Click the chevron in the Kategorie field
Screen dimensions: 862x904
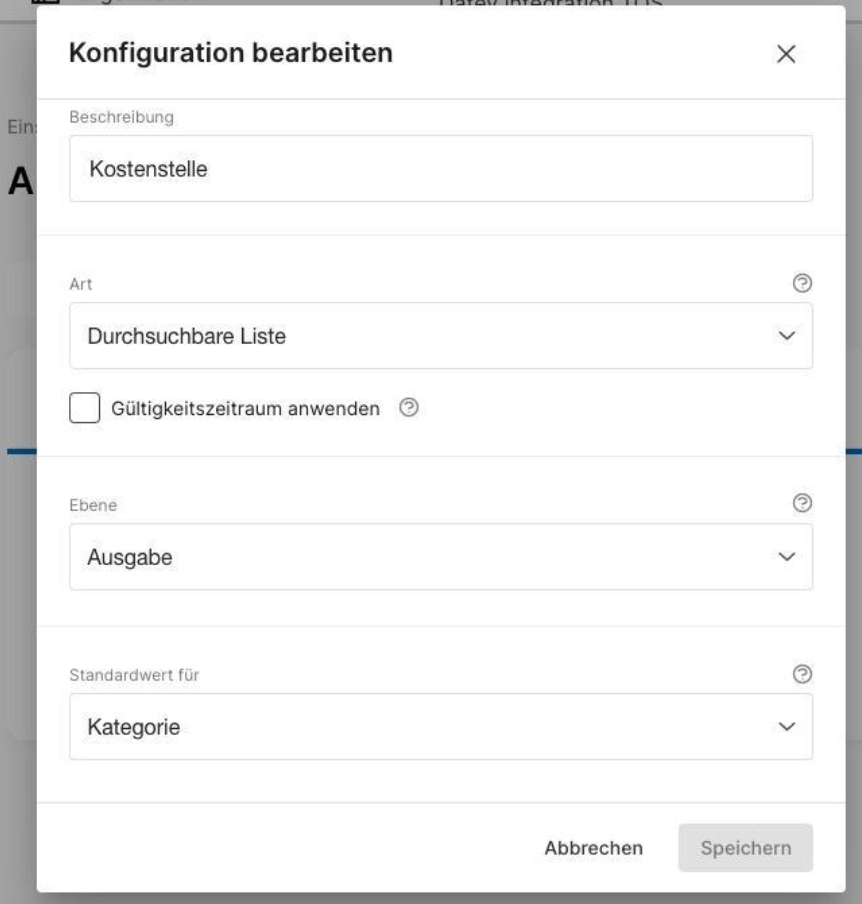(786, 726)
